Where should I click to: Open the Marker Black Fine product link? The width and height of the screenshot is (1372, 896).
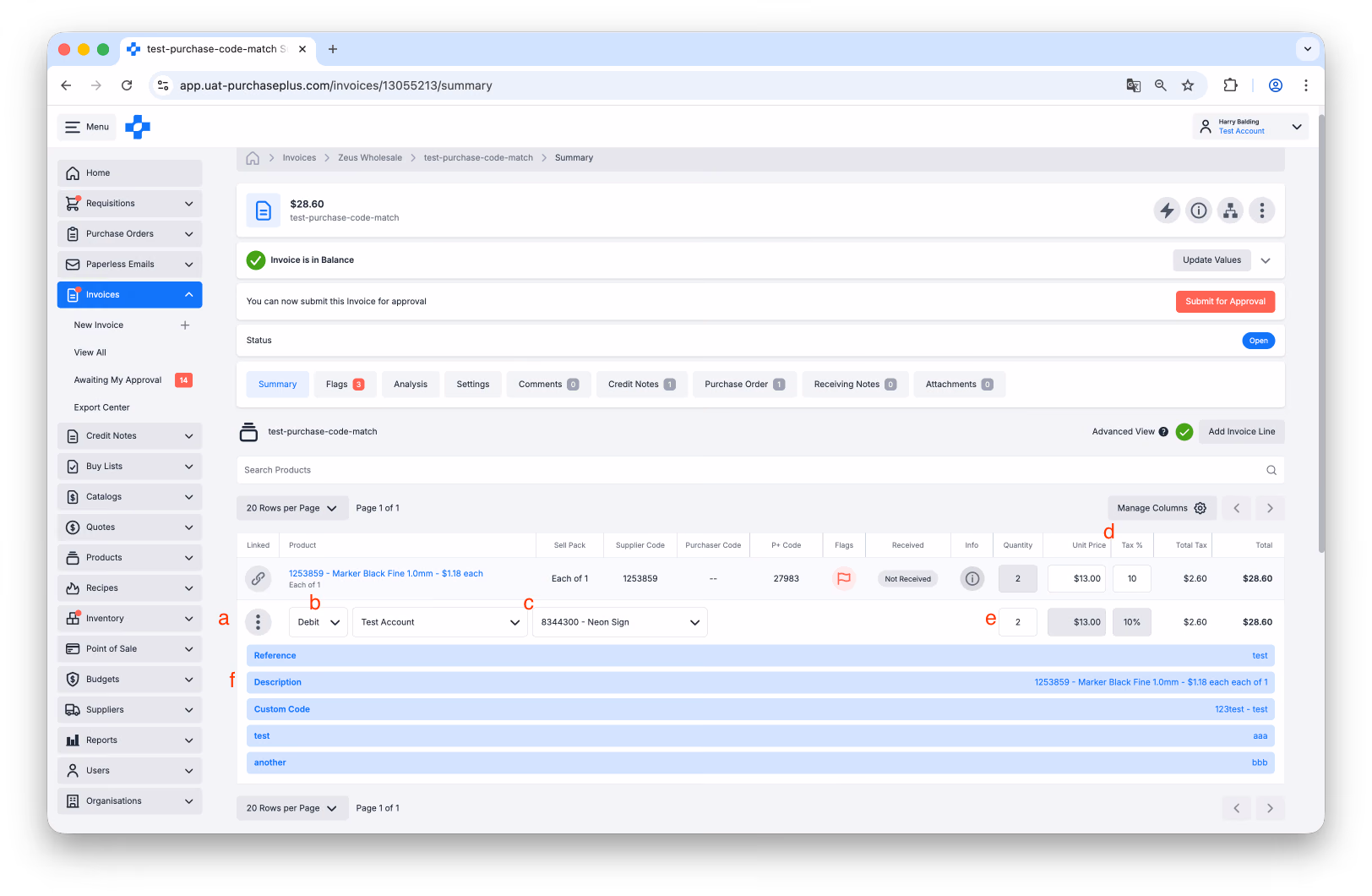[386, 574]
